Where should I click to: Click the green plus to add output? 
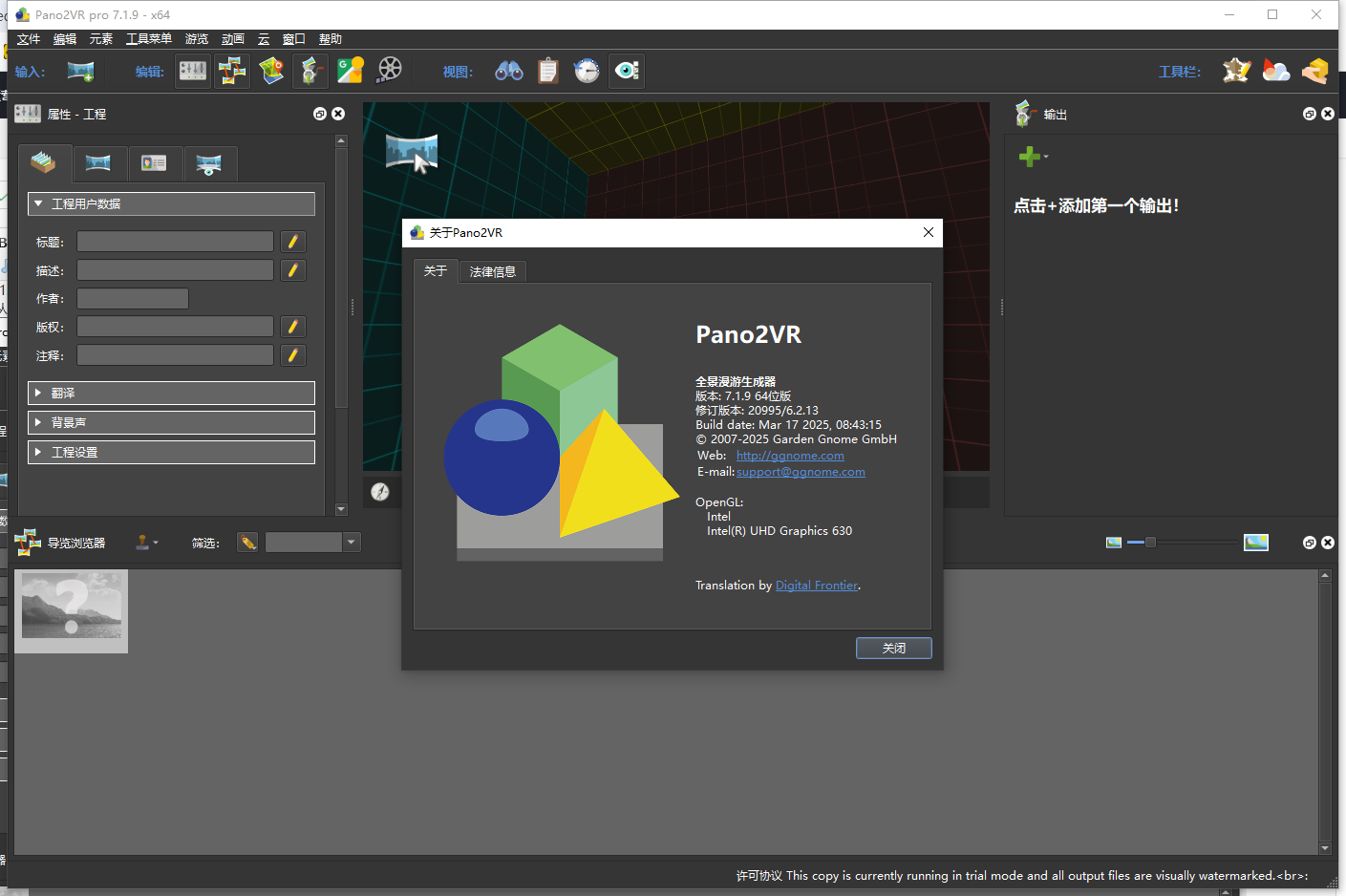[x=1030, y=157]
